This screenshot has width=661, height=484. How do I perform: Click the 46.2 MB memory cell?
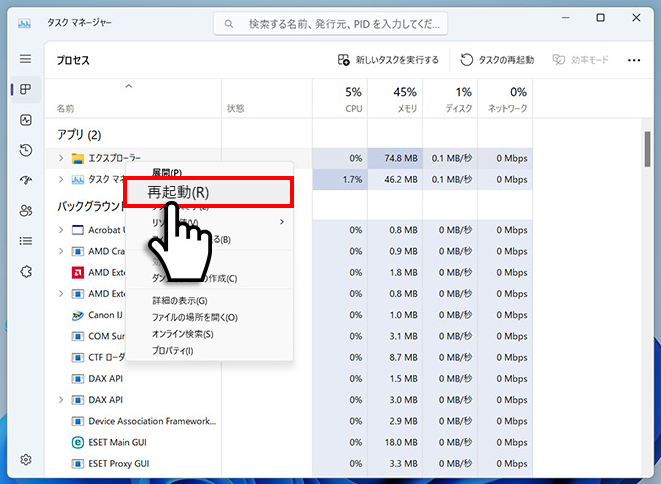(x=395, y=179)
